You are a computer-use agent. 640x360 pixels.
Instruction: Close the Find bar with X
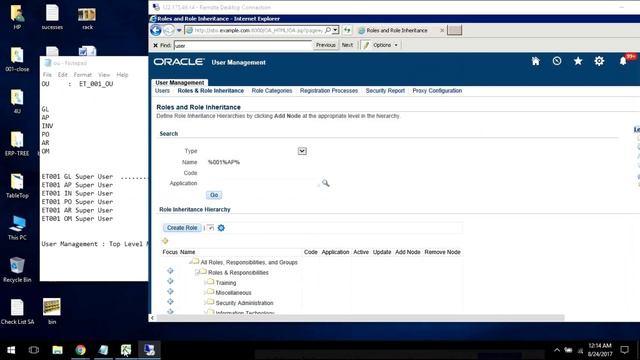(x=155, y=45)
